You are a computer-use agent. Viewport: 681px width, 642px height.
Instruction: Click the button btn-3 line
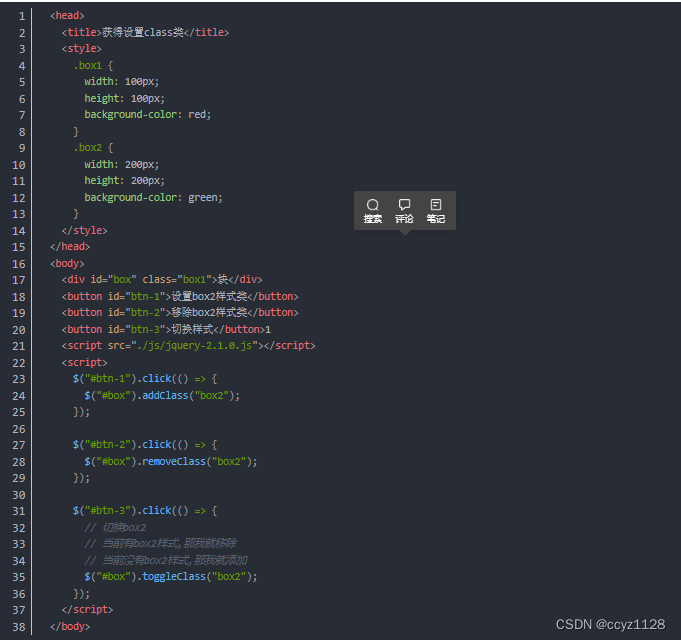click(166, 330)
